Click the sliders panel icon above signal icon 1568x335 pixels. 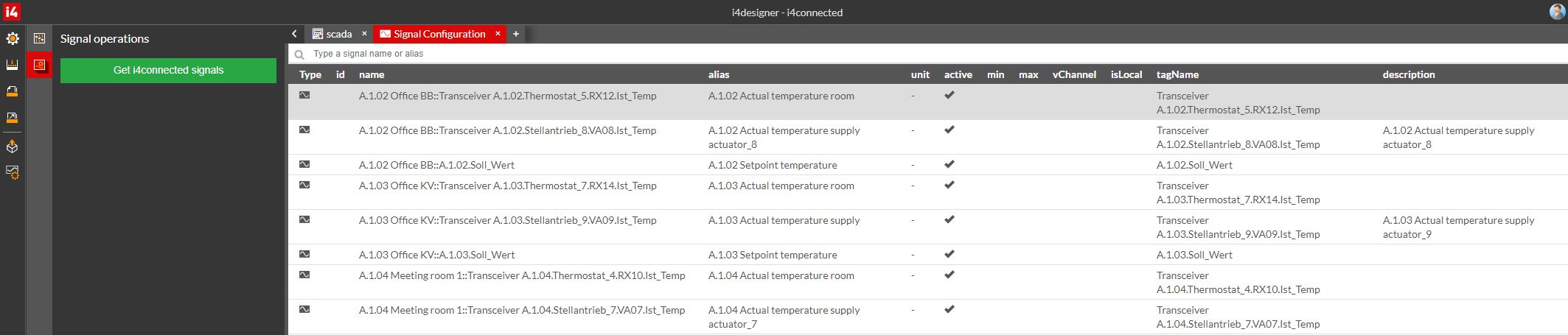[x=39, y=38]
